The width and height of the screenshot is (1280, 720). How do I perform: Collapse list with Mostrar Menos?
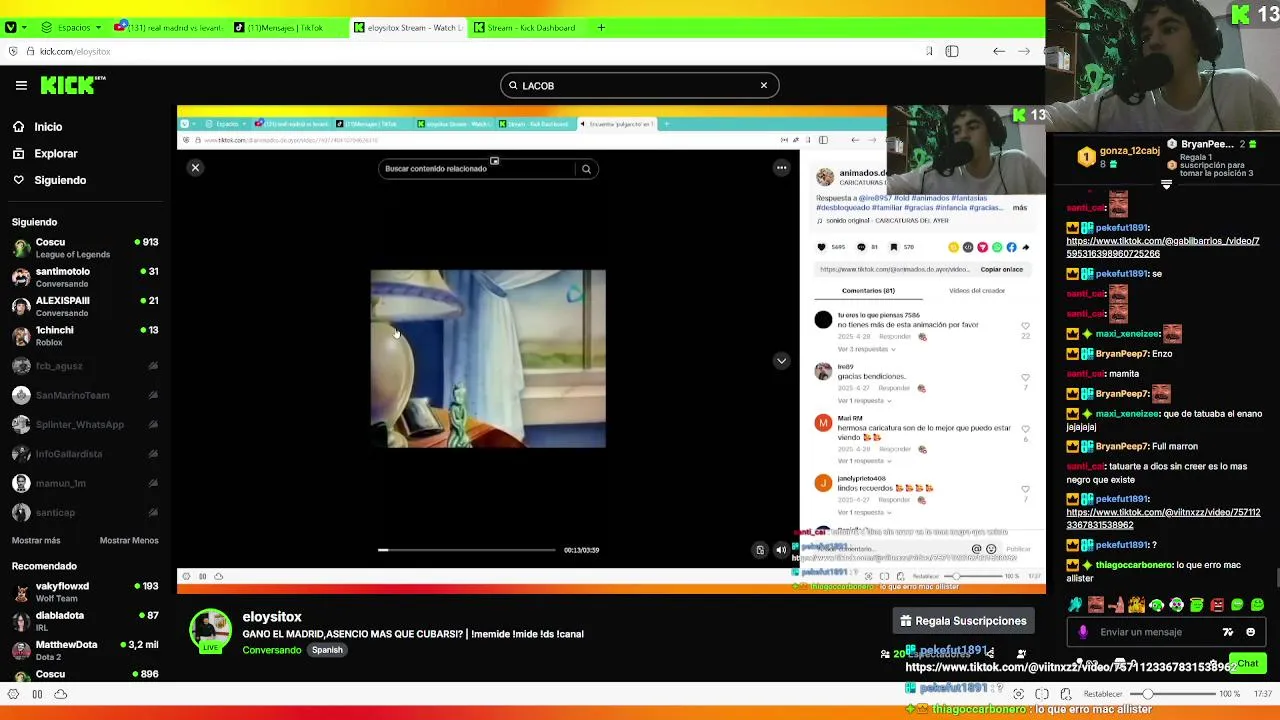(129, 541)
